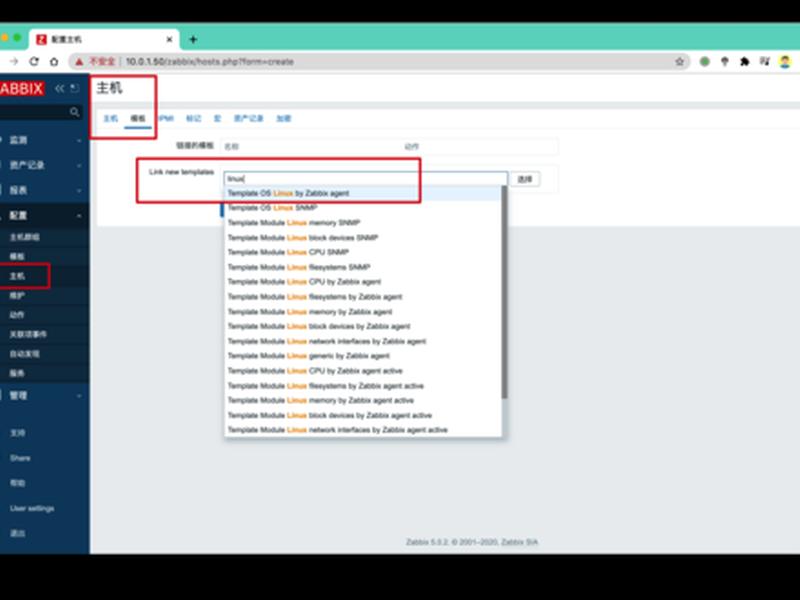This screenshot has height=600, width=800.
Task: Open 关联项事件 in sidebar
Action: [x=28, y=334]
